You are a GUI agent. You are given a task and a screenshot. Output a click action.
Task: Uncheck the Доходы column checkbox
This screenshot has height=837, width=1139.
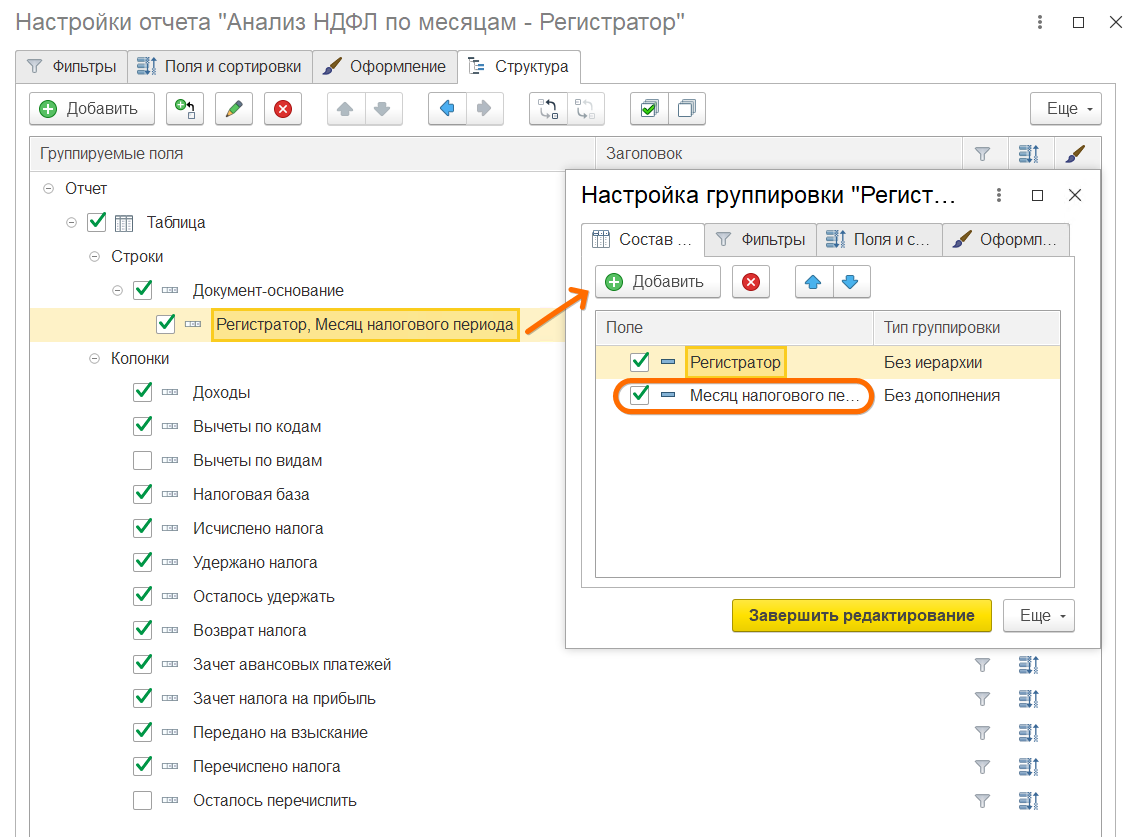pyautogui.click(x=142, y=393)
